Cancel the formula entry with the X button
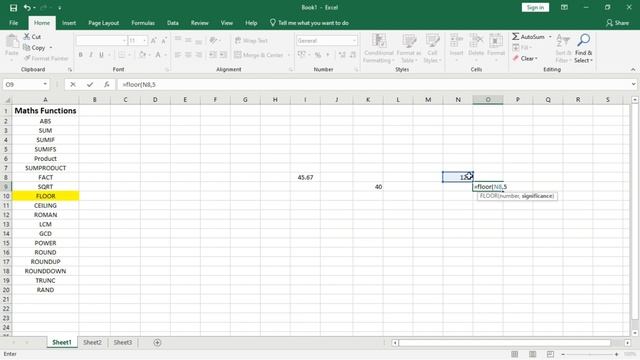Viewport: 640px width, 360px height. click(x=73, y=84)
